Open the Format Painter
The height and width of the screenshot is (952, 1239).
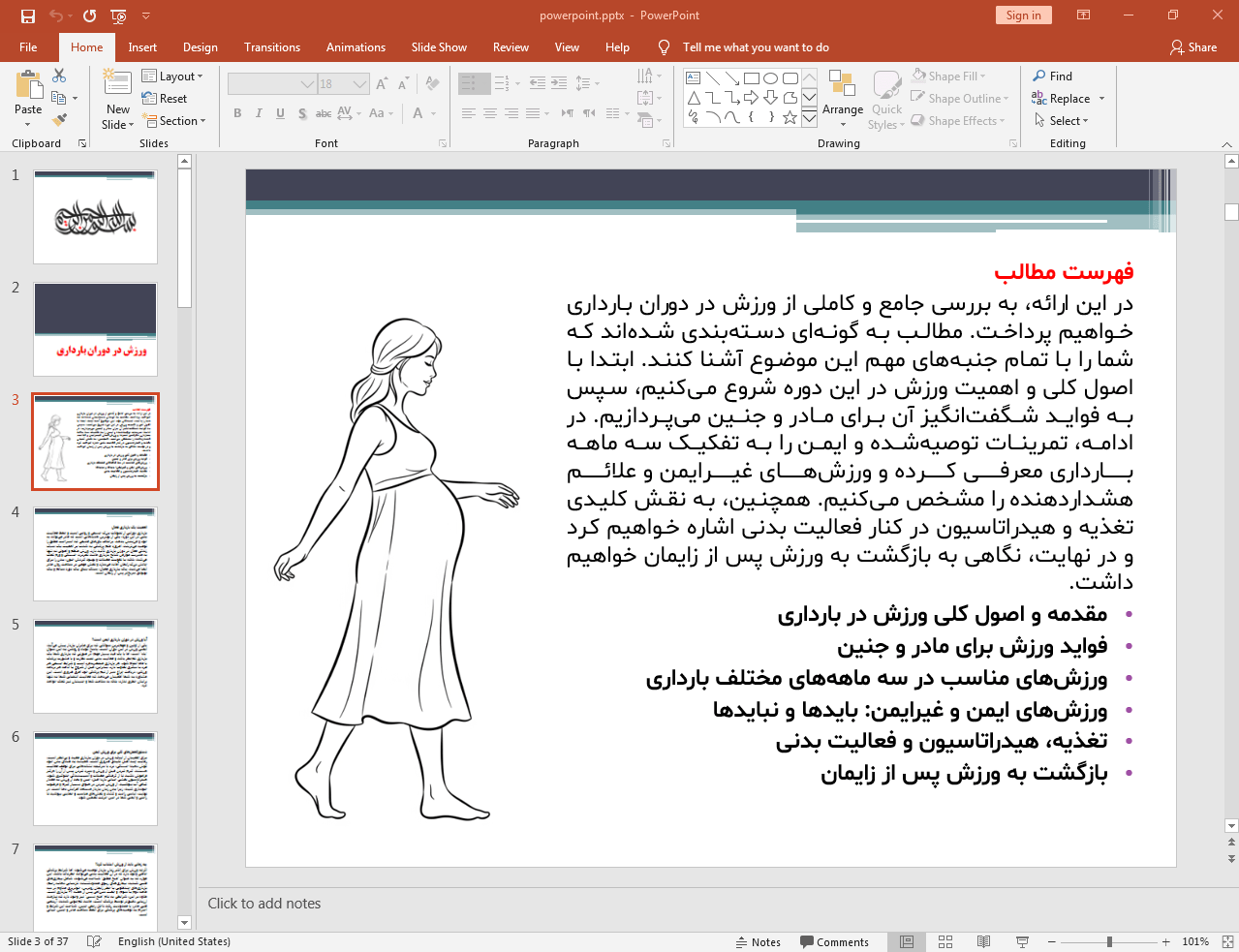[58, 119]
